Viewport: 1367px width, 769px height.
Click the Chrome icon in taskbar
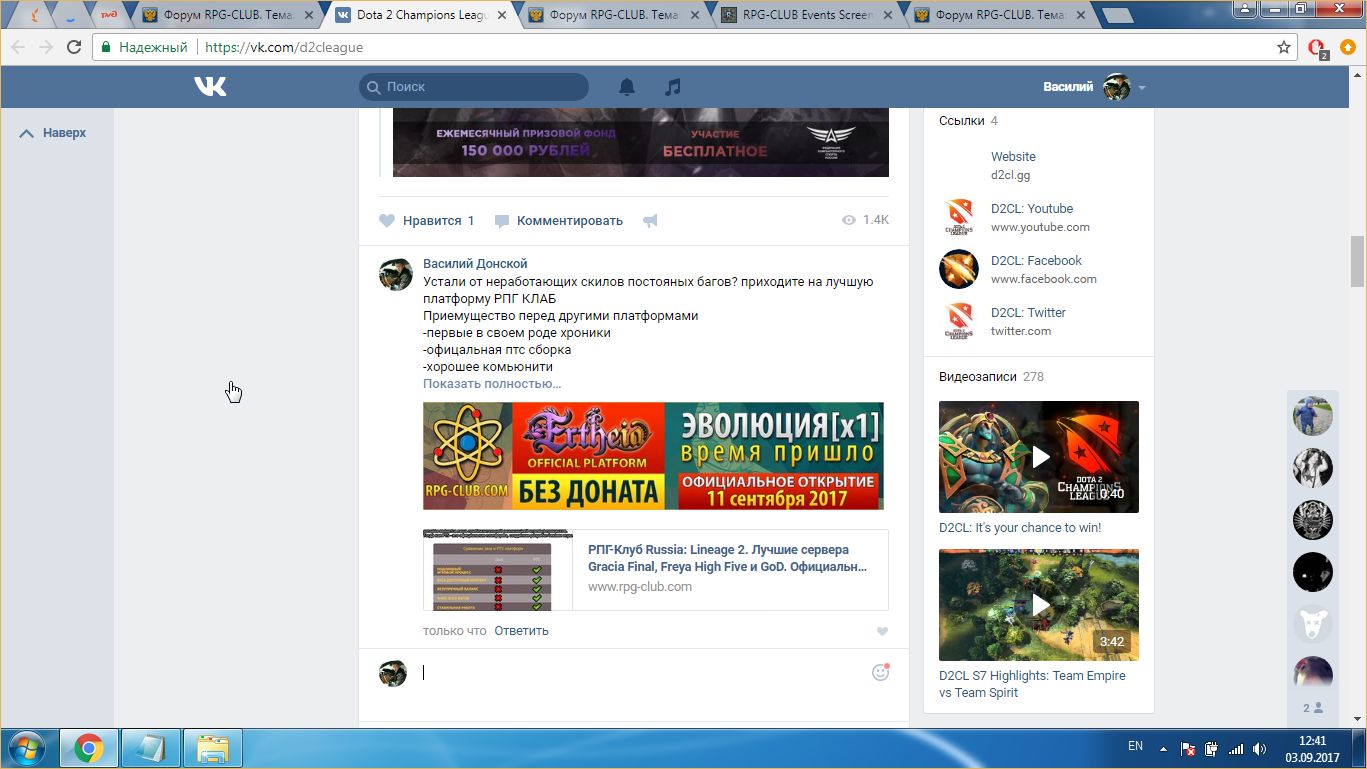(x=89, y=748)
